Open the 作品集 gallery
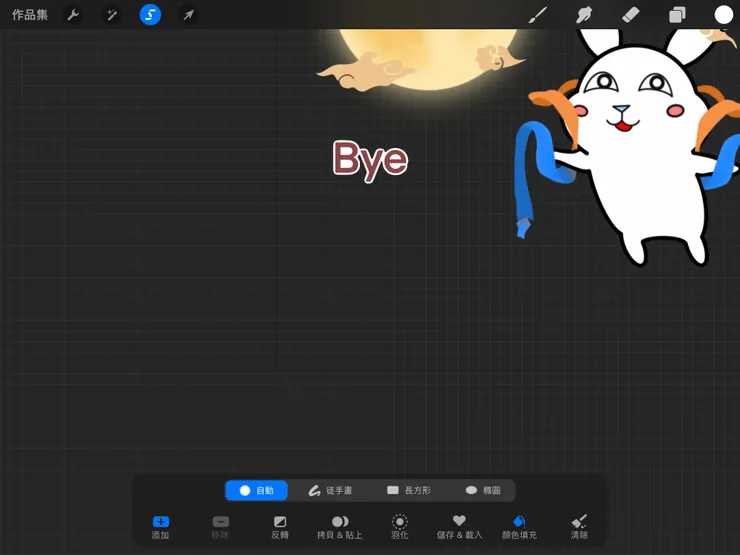This screenshot has height=555, width=740. 30,15
